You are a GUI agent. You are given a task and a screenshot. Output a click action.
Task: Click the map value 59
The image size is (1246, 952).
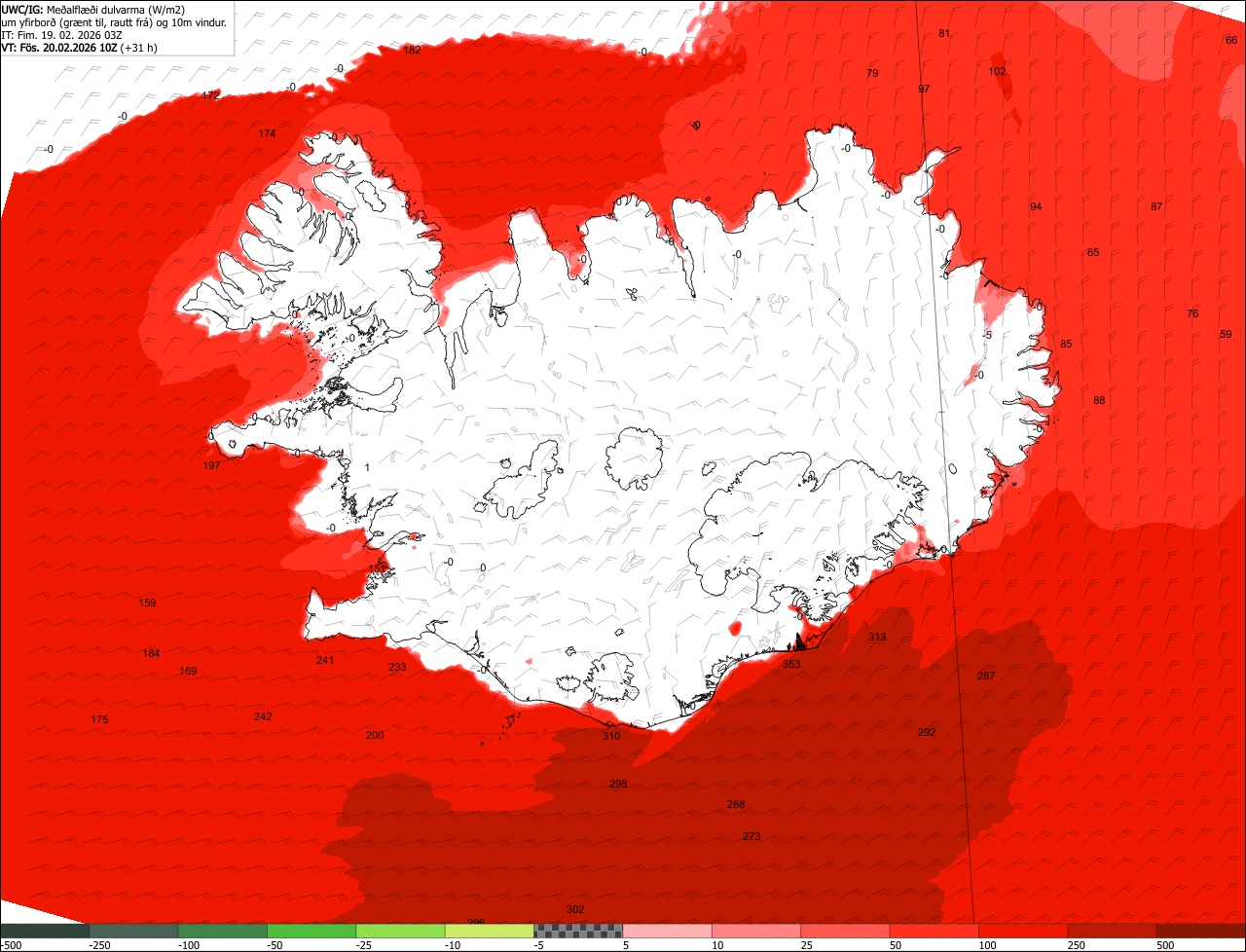(x=1226, y=334)
